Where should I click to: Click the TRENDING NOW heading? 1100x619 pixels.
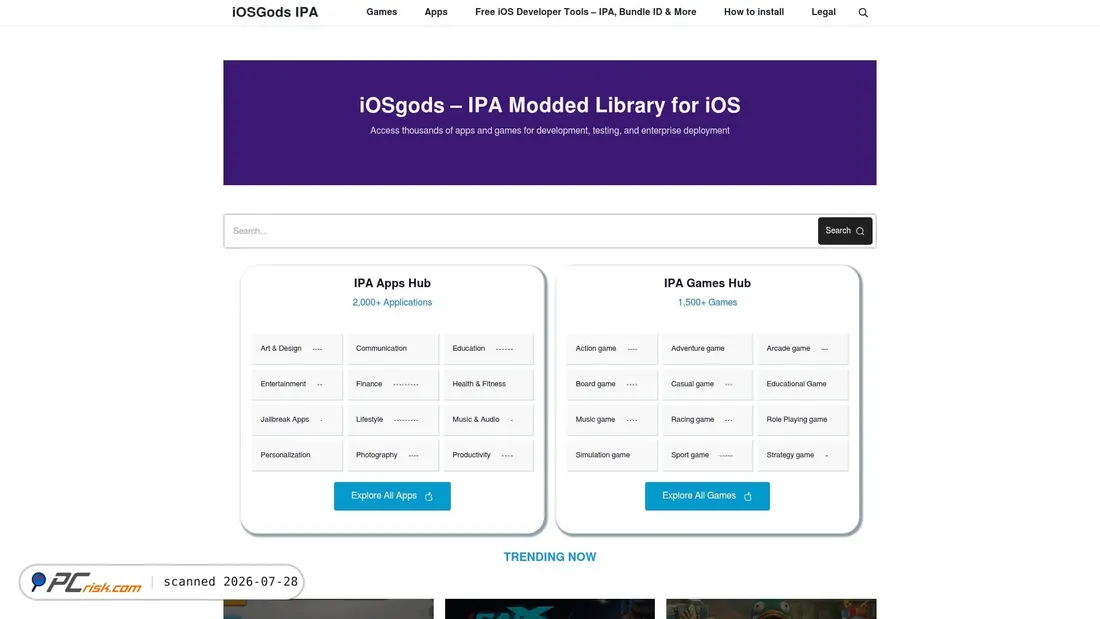coord(550,557)
